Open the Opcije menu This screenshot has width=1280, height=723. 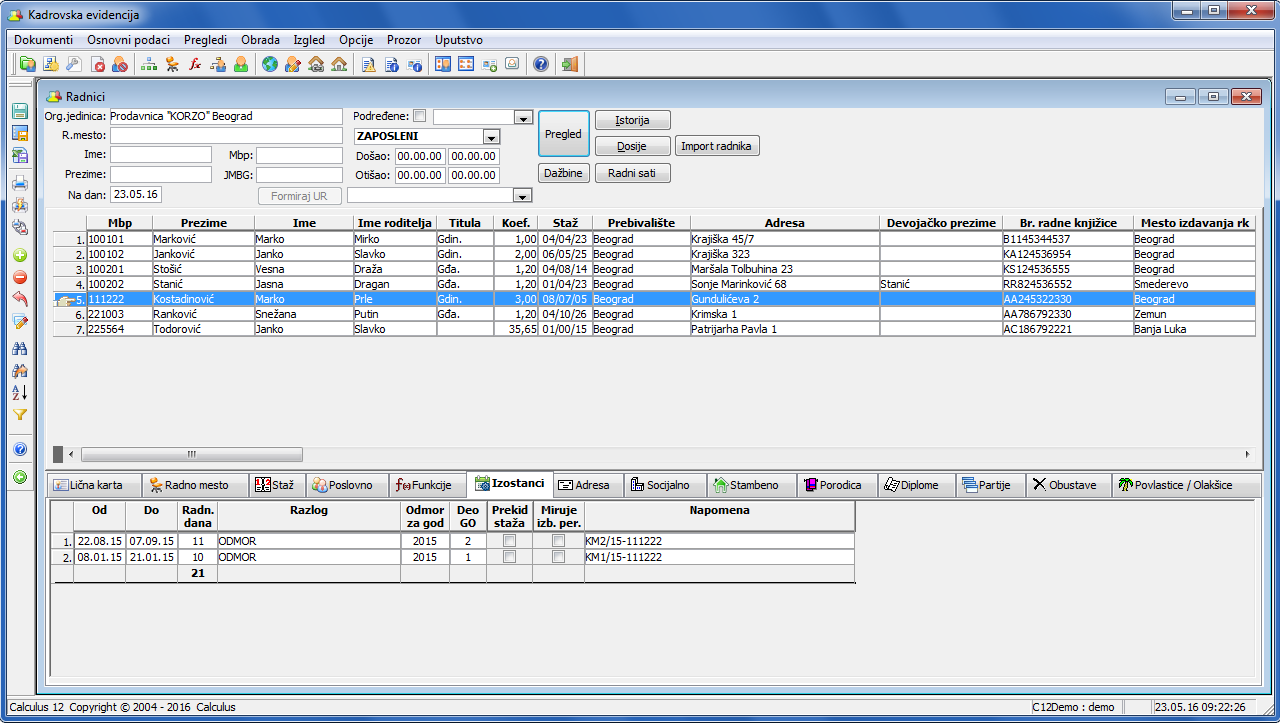point(356,40)
